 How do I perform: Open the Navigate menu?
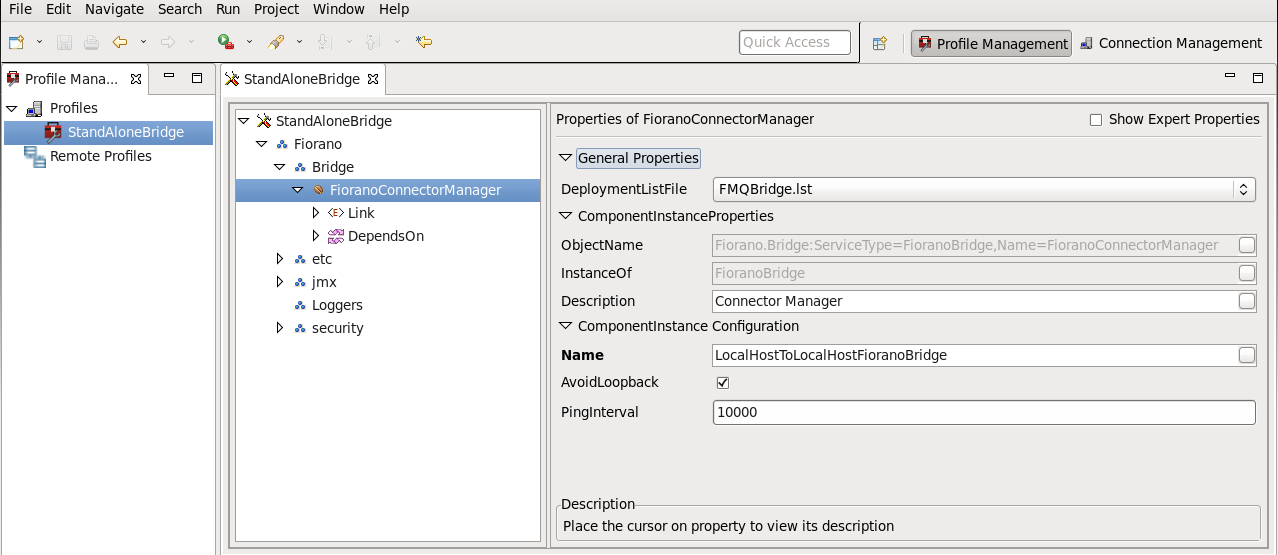click(x=114, y=9)
